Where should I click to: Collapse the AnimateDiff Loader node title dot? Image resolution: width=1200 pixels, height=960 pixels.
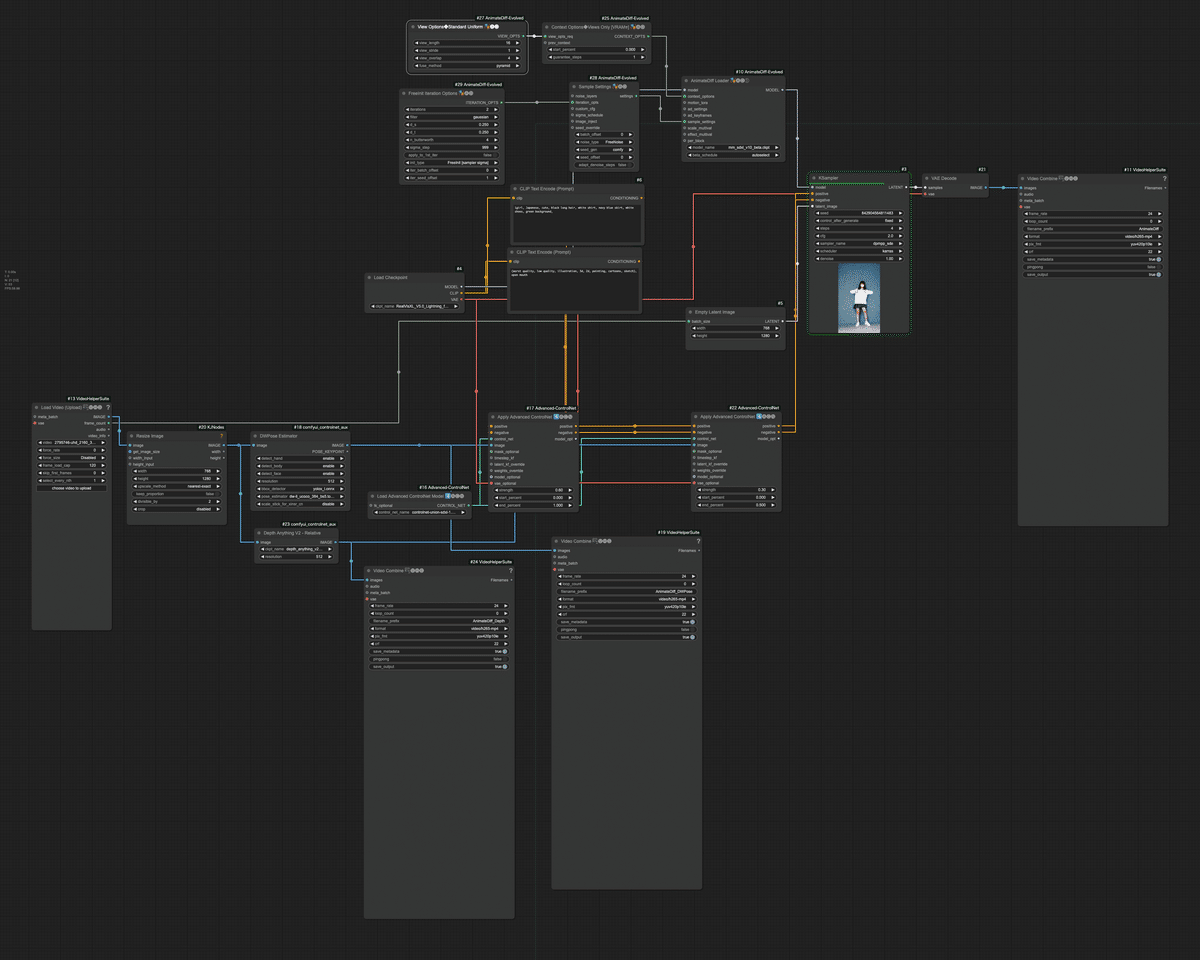(x=688, y=80)
